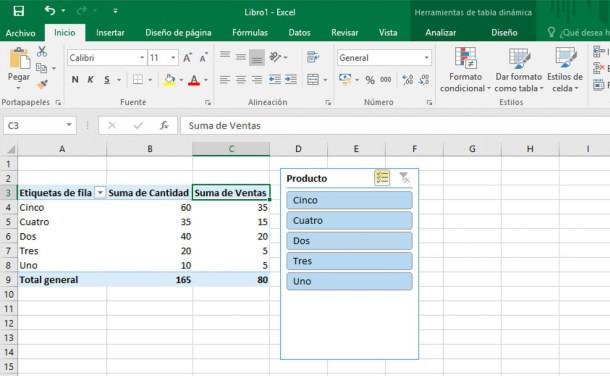
Task: Open the Fuente dialog launcher
Action: pyautogui.click(x=208, y=103)
